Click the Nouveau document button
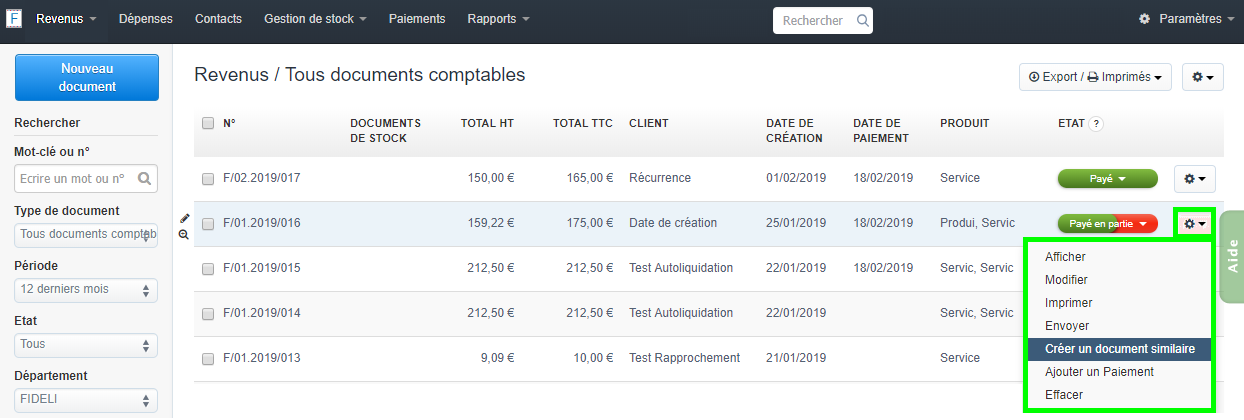The width and height of the screenshot is (1244, 420). [87, 78]
